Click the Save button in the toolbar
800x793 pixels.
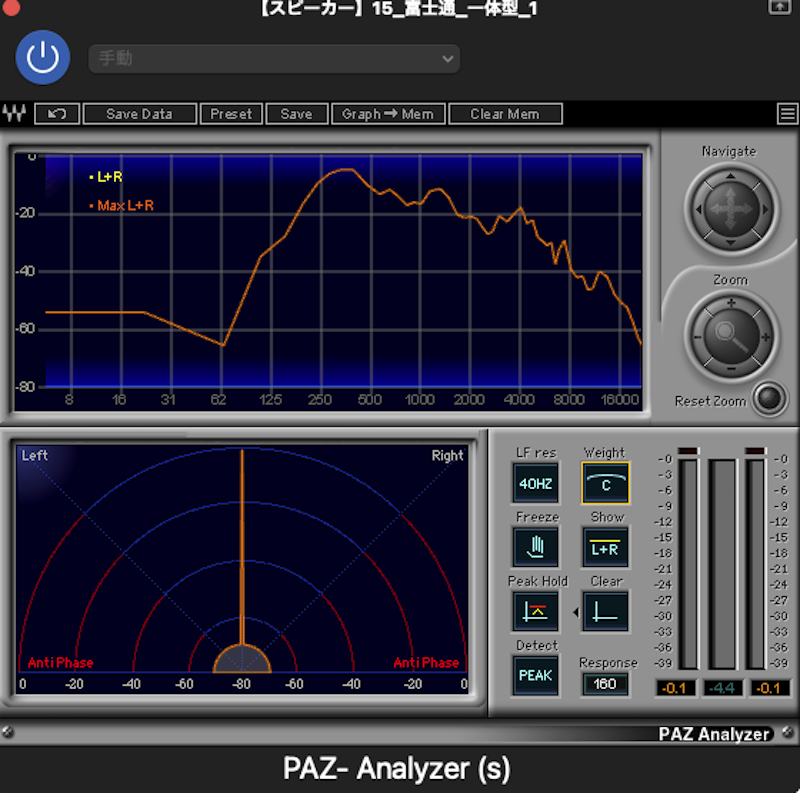pyautogui.click(x=296, y=114)
